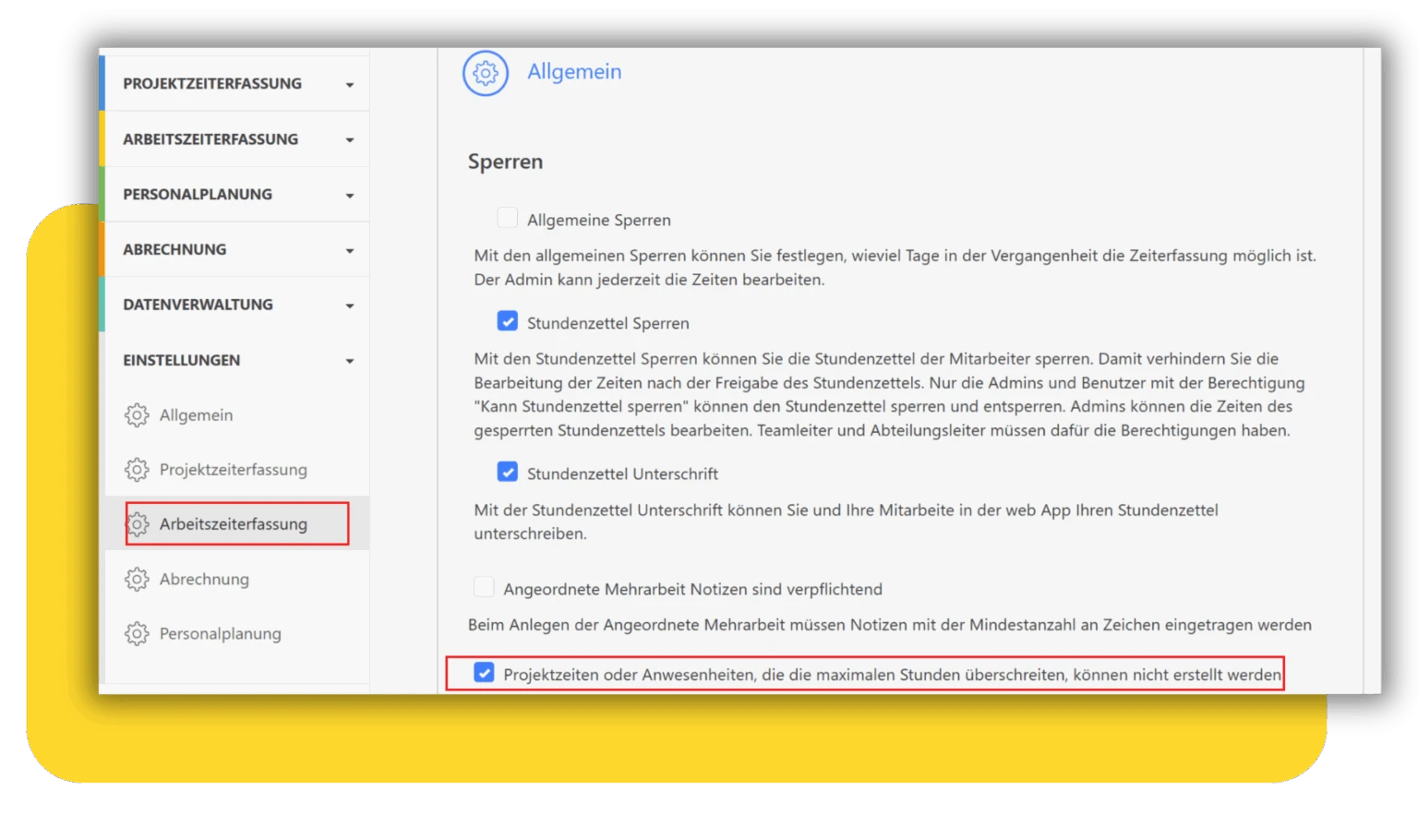The width and height of the screenshot is (1418, 840).
Task: Disable the Stundenzettel Sperren checkbox
Action: pos(507,320)
